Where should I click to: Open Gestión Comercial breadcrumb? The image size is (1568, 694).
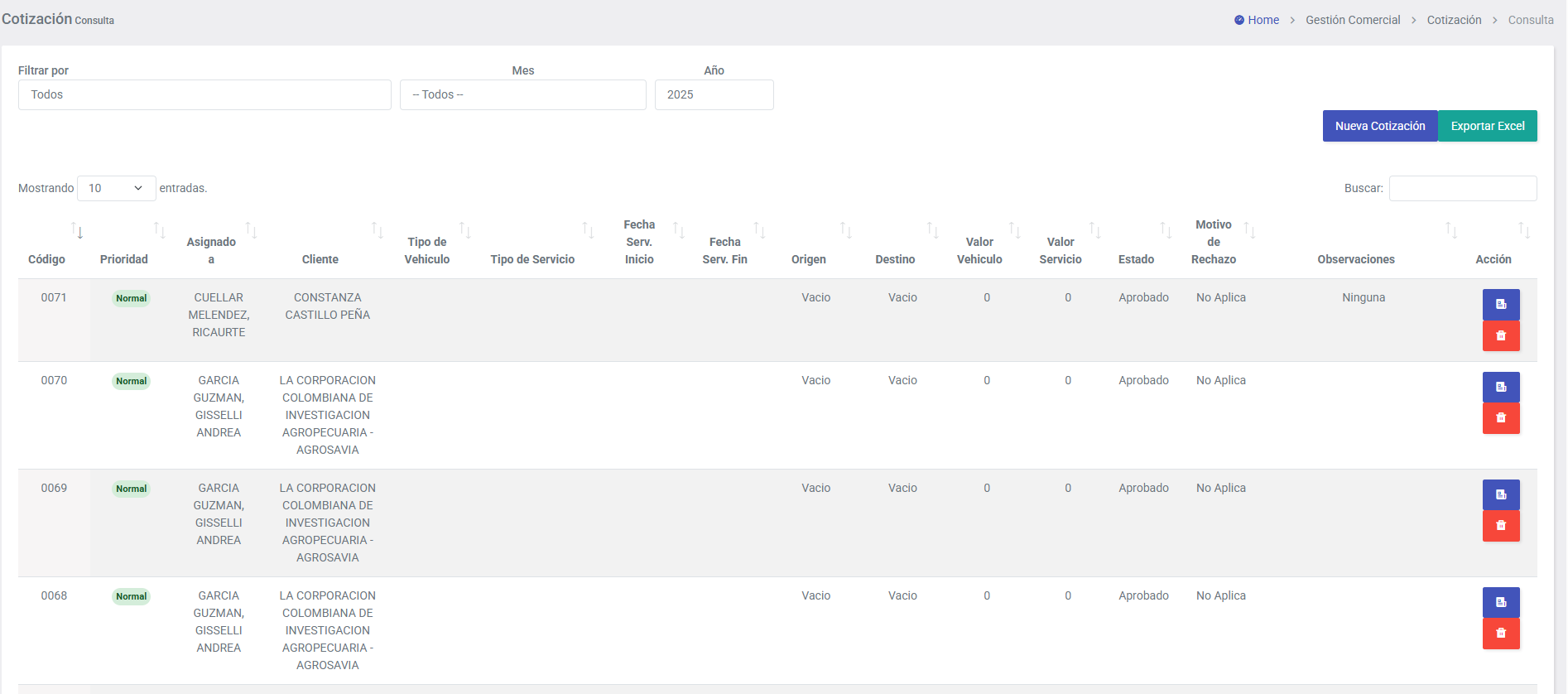click(1353, 20)
